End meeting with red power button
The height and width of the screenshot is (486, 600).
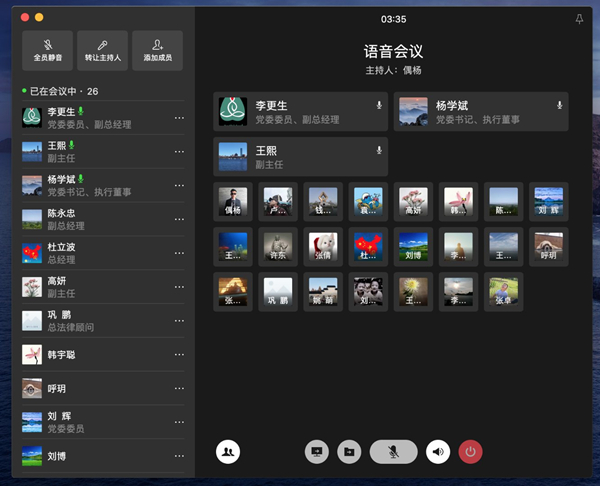tap(471, 452)
